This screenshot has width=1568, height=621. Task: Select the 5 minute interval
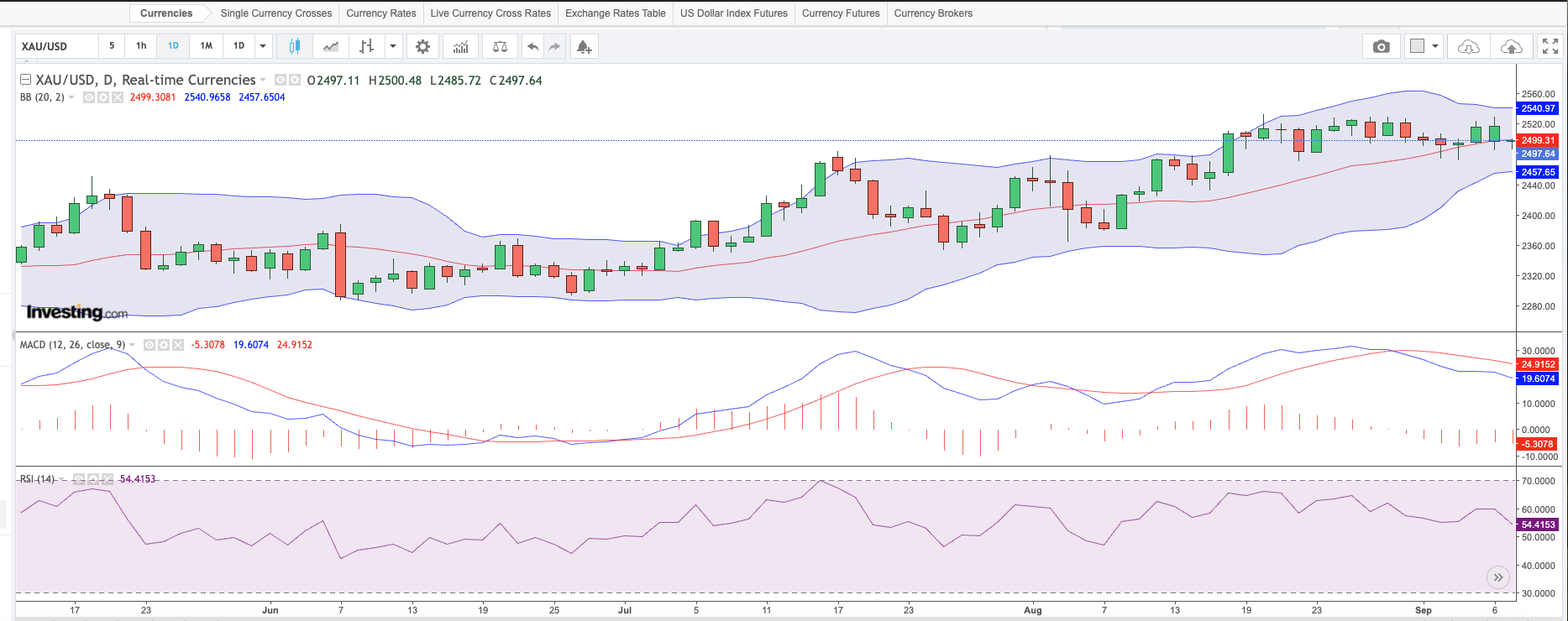coord(112,46)
